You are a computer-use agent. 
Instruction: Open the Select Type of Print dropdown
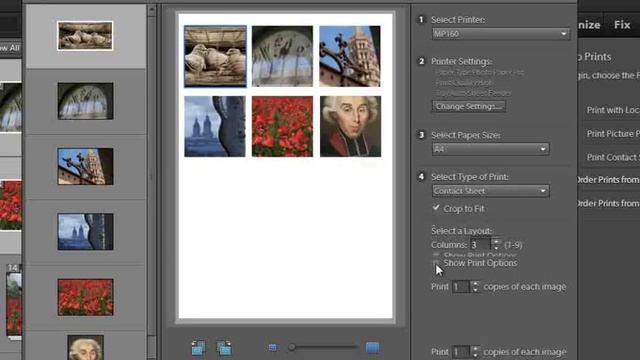491,191
